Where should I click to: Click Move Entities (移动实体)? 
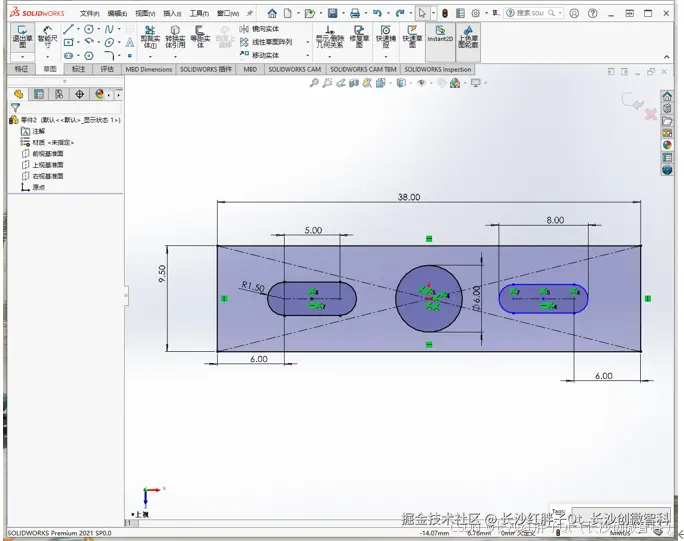pos(260,55)
